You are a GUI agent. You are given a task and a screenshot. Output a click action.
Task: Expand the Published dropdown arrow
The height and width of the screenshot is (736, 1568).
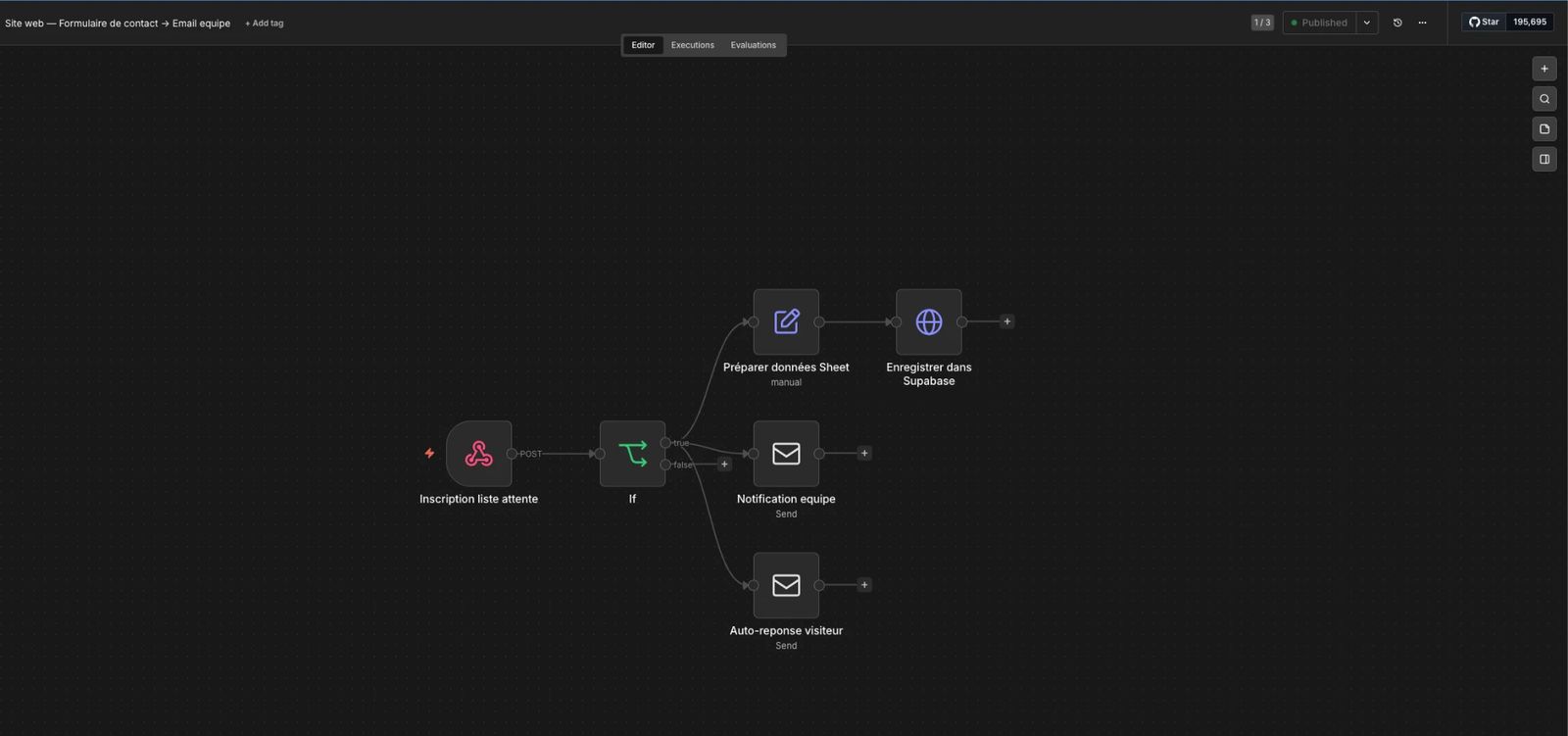[x=1367, y=23]
